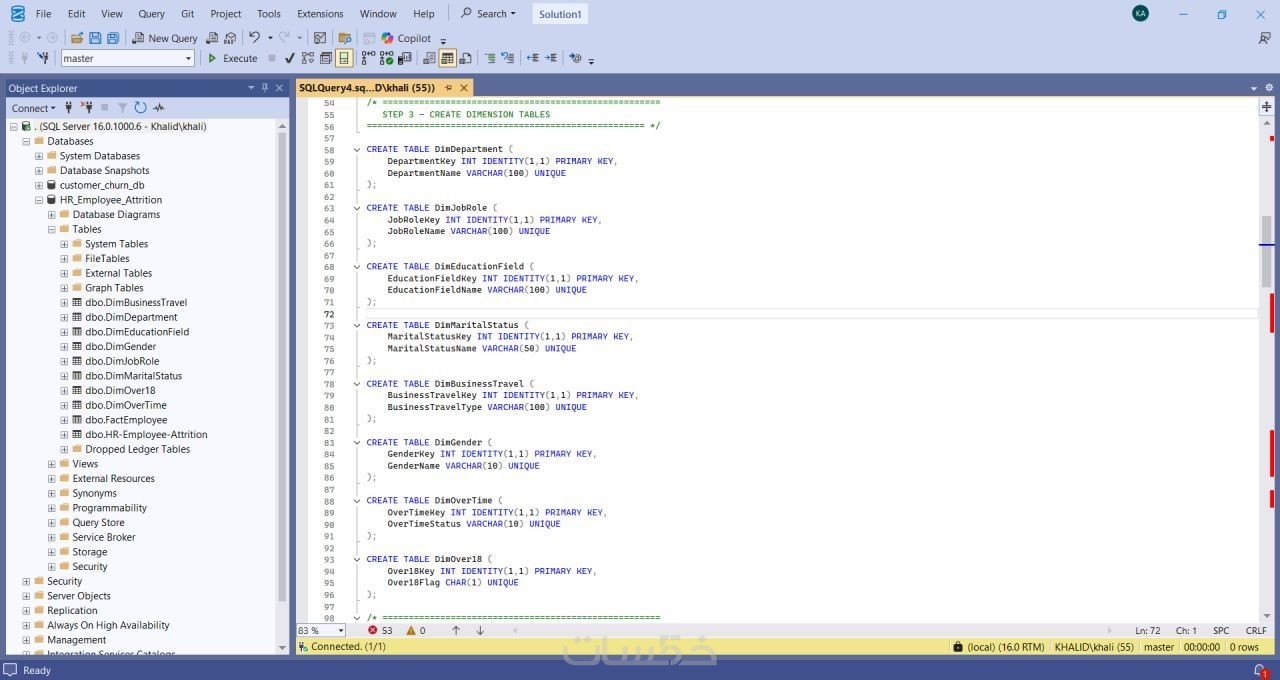Image resolution: width=1280 pixels, height=680 pixels.
Task: Open the Query menu
Action: click(x=151, y=14)
